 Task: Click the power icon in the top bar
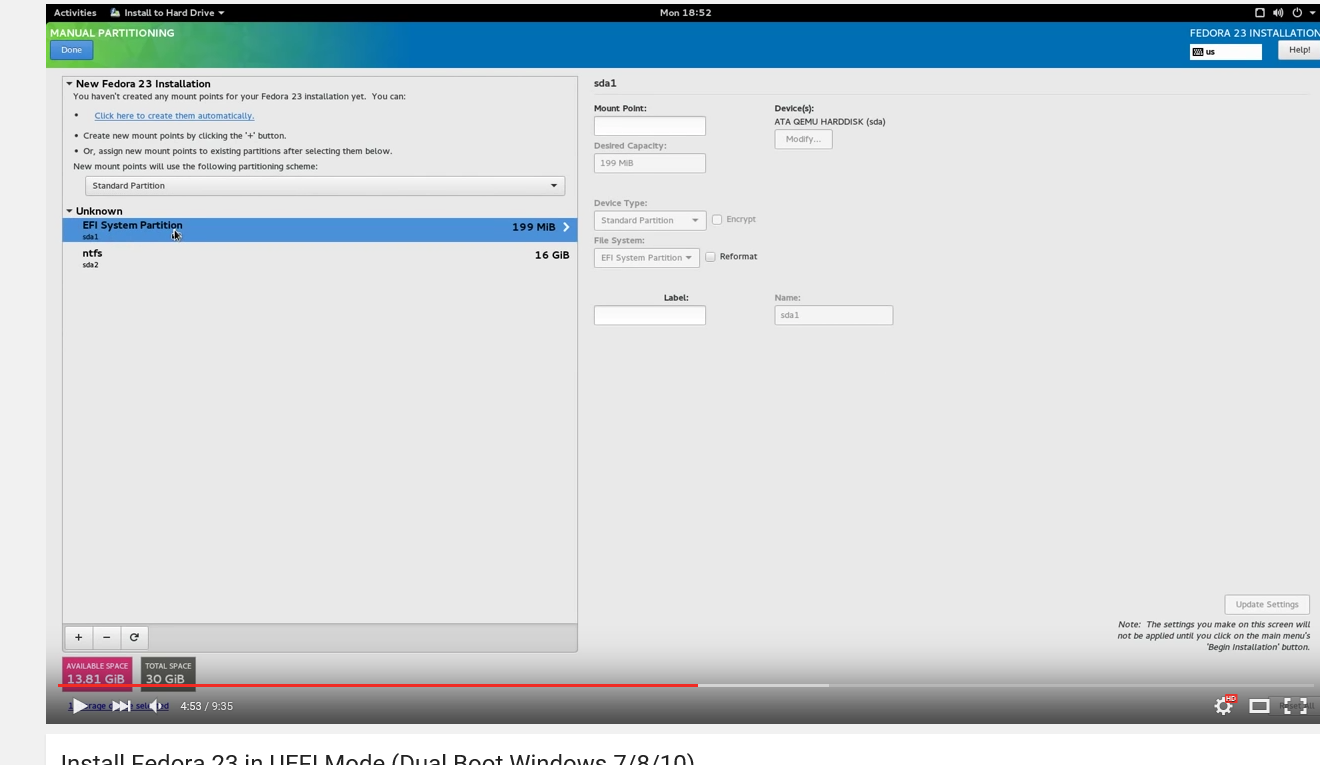click(1298, 13)
